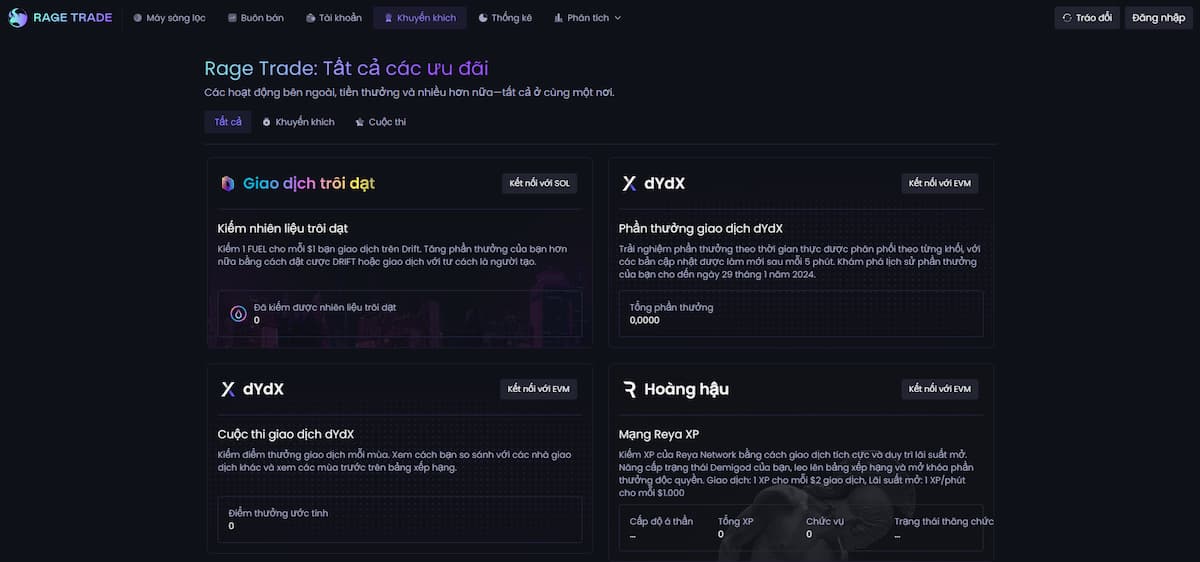Click the Tổng phần thưởng value box

point(801,313)
